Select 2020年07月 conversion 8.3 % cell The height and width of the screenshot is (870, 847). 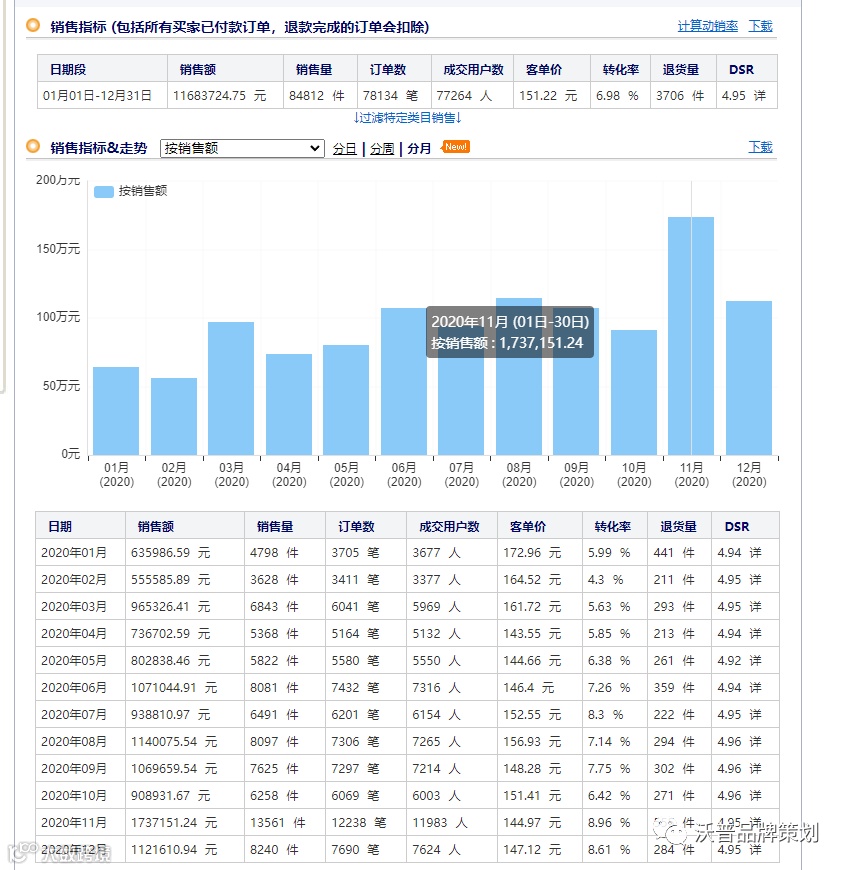click(x=615, y=715)
